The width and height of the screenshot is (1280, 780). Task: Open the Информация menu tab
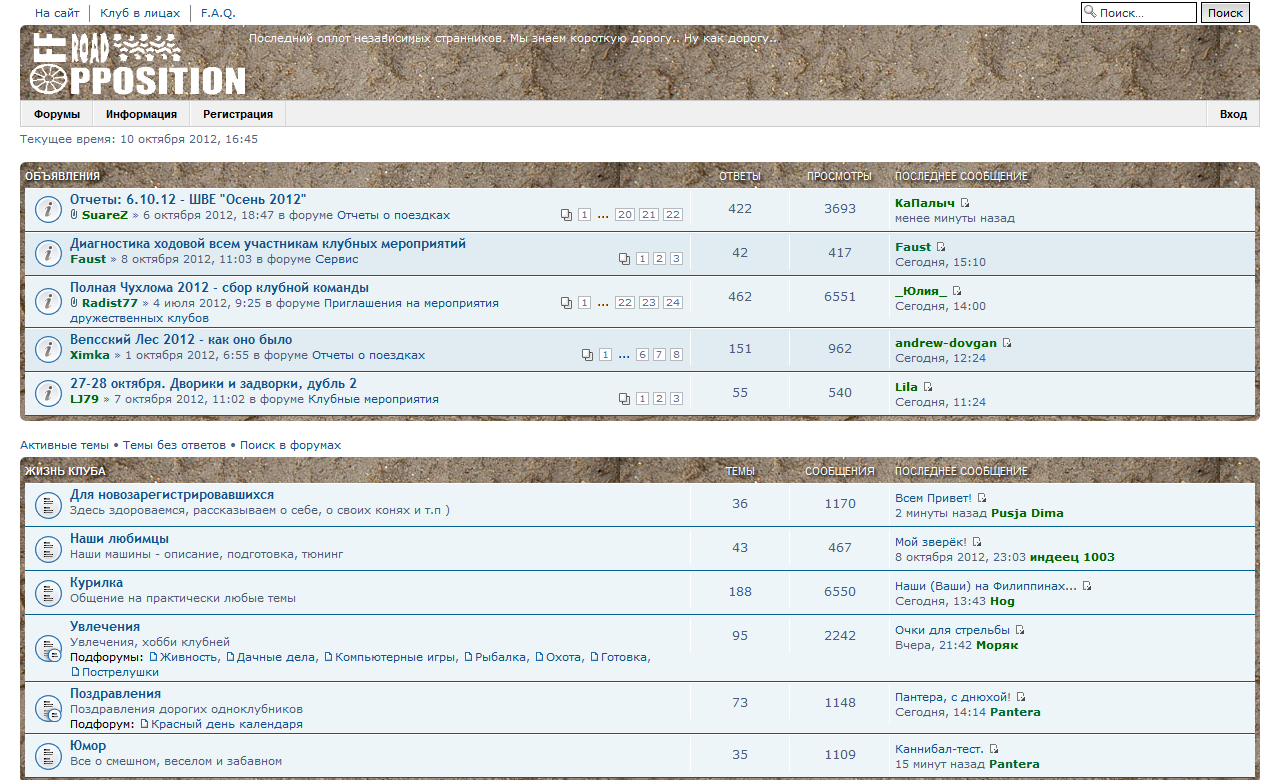(141, 114)
